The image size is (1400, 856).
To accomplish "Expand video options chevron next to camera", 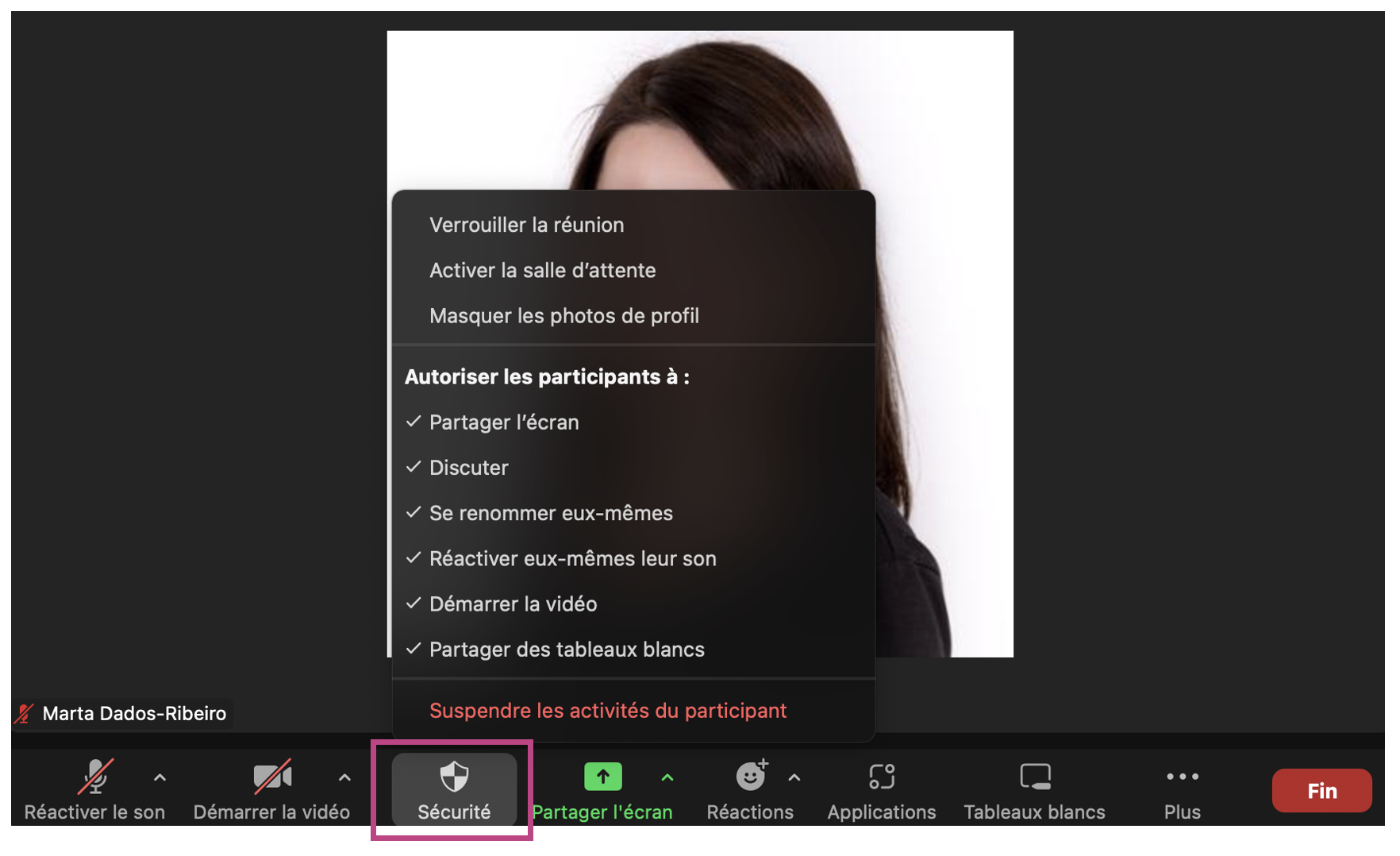I will pyautogui.click(x=344, y=777).
